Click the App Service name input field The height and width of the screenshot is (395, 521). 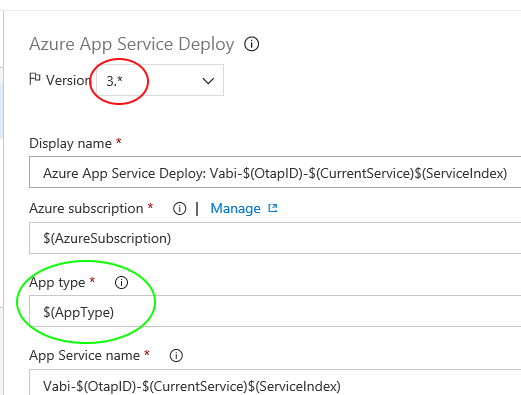[275, 383]
